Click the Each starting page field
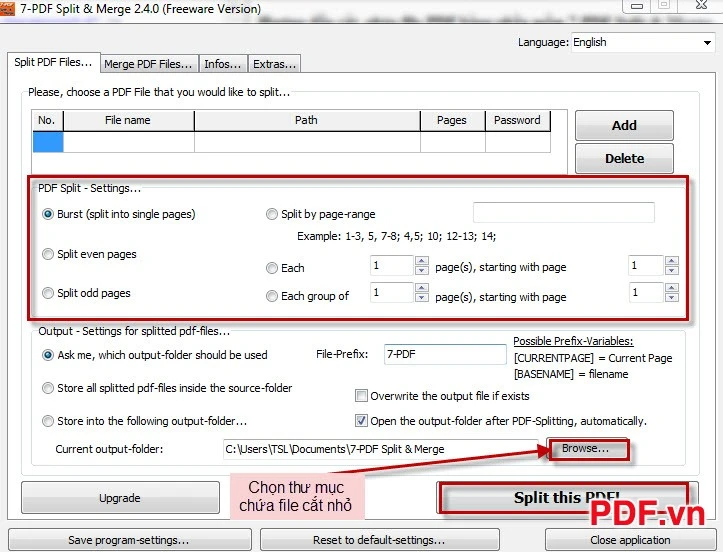Screen dimensions: 723x552 [646, 266]
